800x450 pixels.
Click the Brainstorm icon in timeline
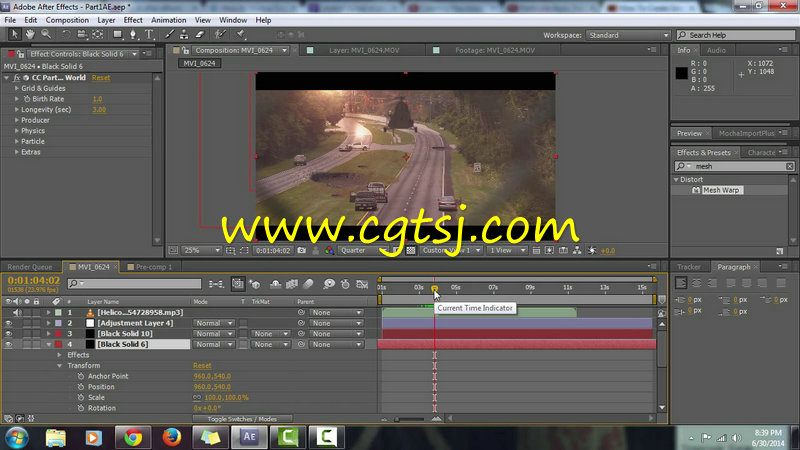pos(329,284)
